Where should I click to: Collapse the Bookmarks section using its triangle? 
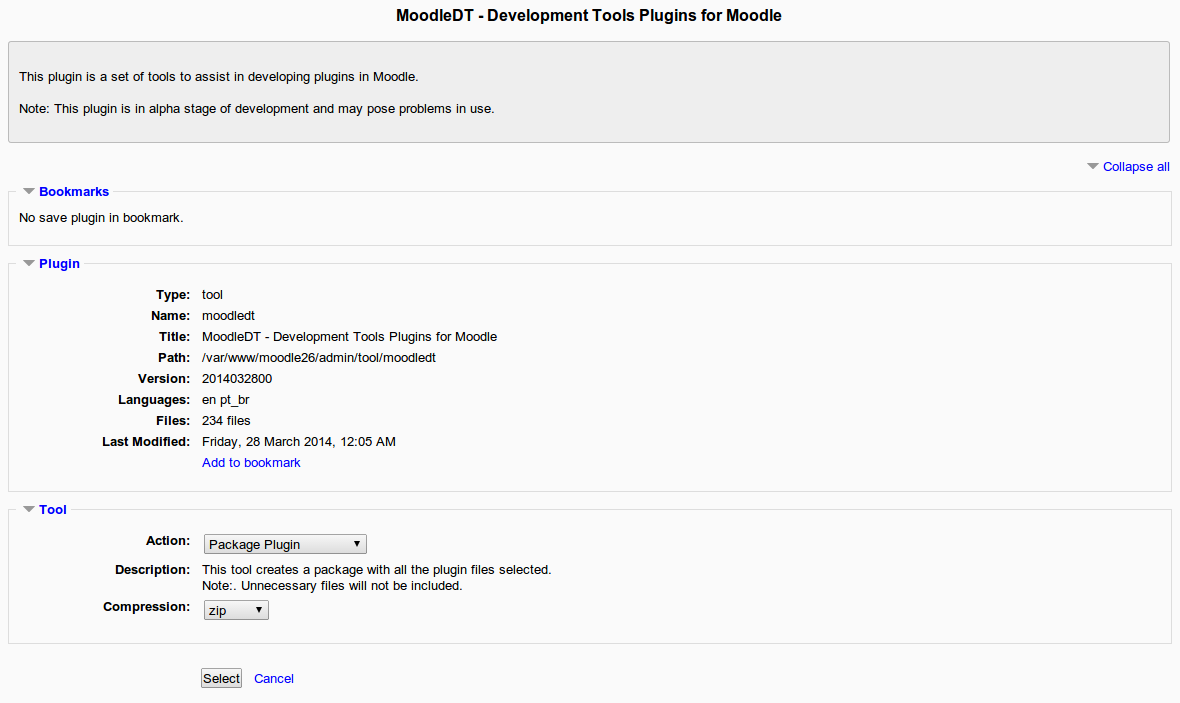pos(29,191)
